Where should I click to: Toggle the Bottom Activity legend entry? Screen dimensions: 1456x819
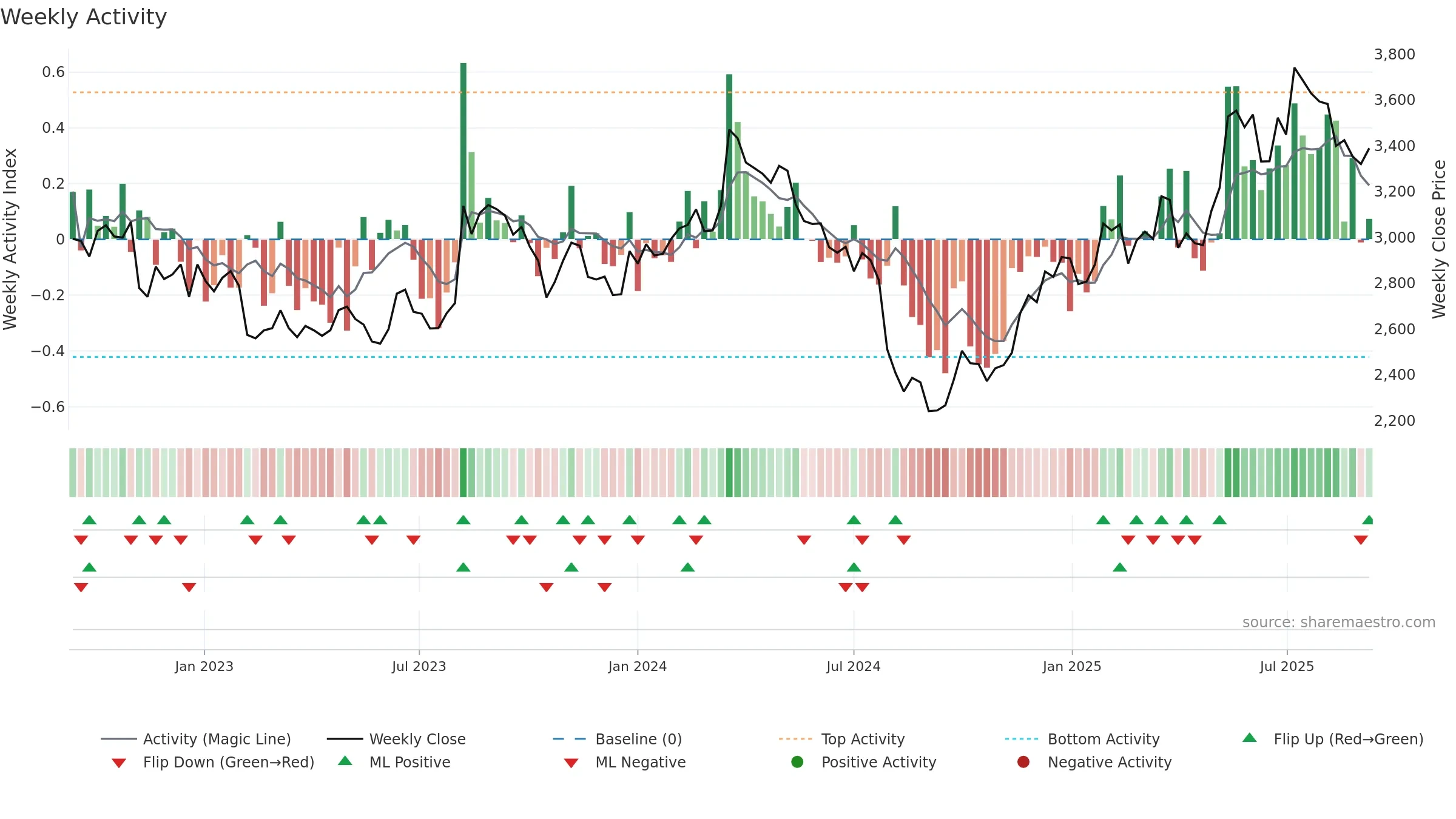(x=1082, y=739)
